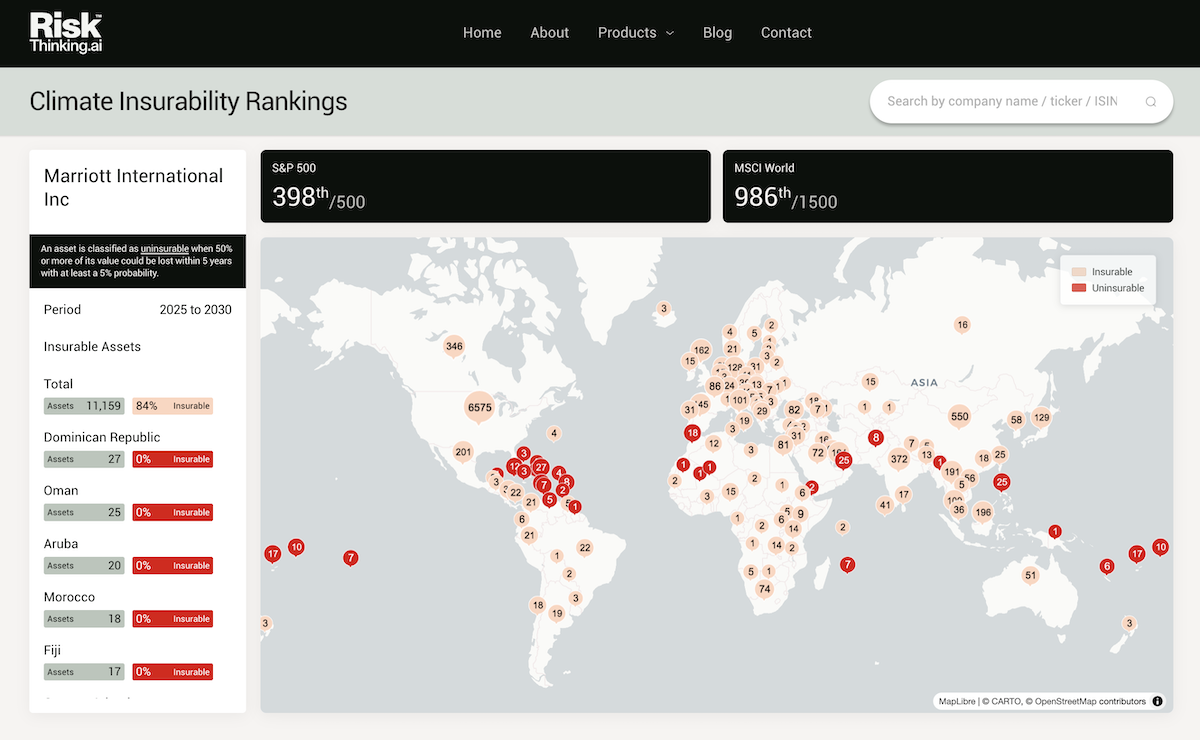Image resolution: width=1200 pixels, height=740 pixels.
Task: Click the 51 marker over Australia
Action: coord(1031,575)
